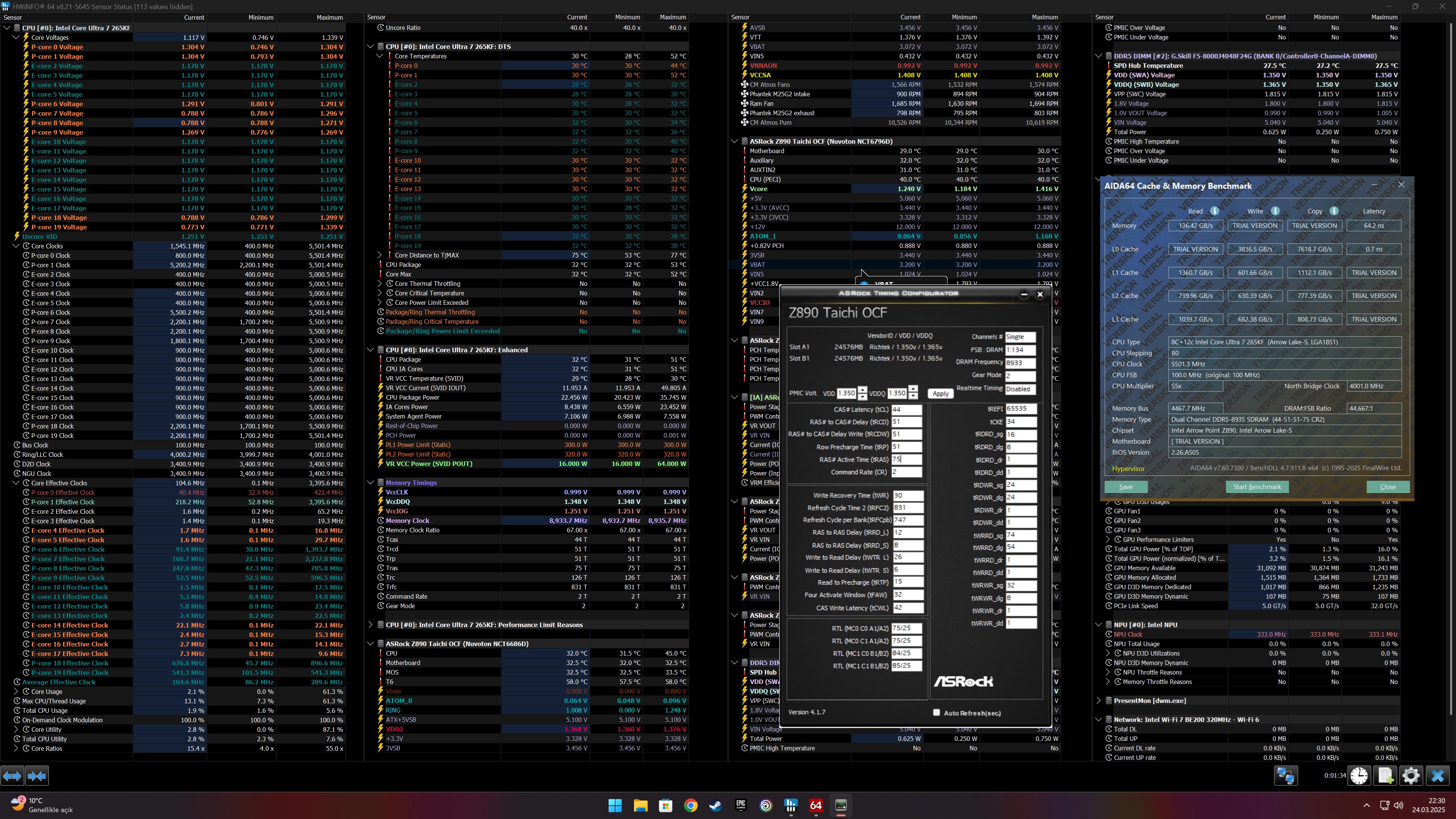Collapse NPU [#0]: Intel NPU section

click(x=1099, y=624)
